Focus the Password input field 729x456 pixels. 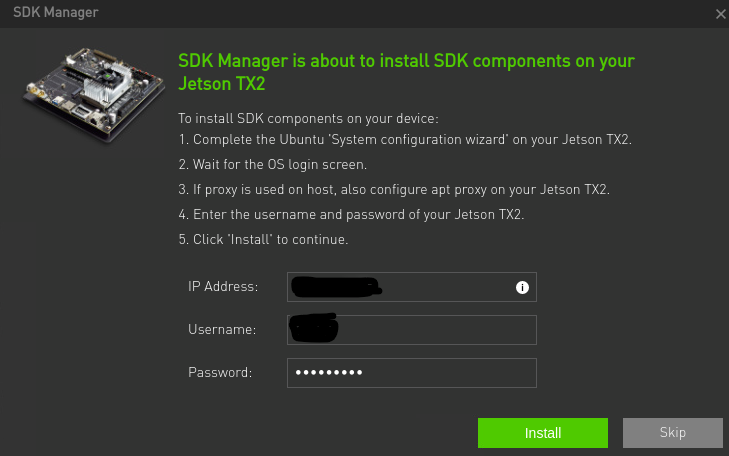pos(411,373)
